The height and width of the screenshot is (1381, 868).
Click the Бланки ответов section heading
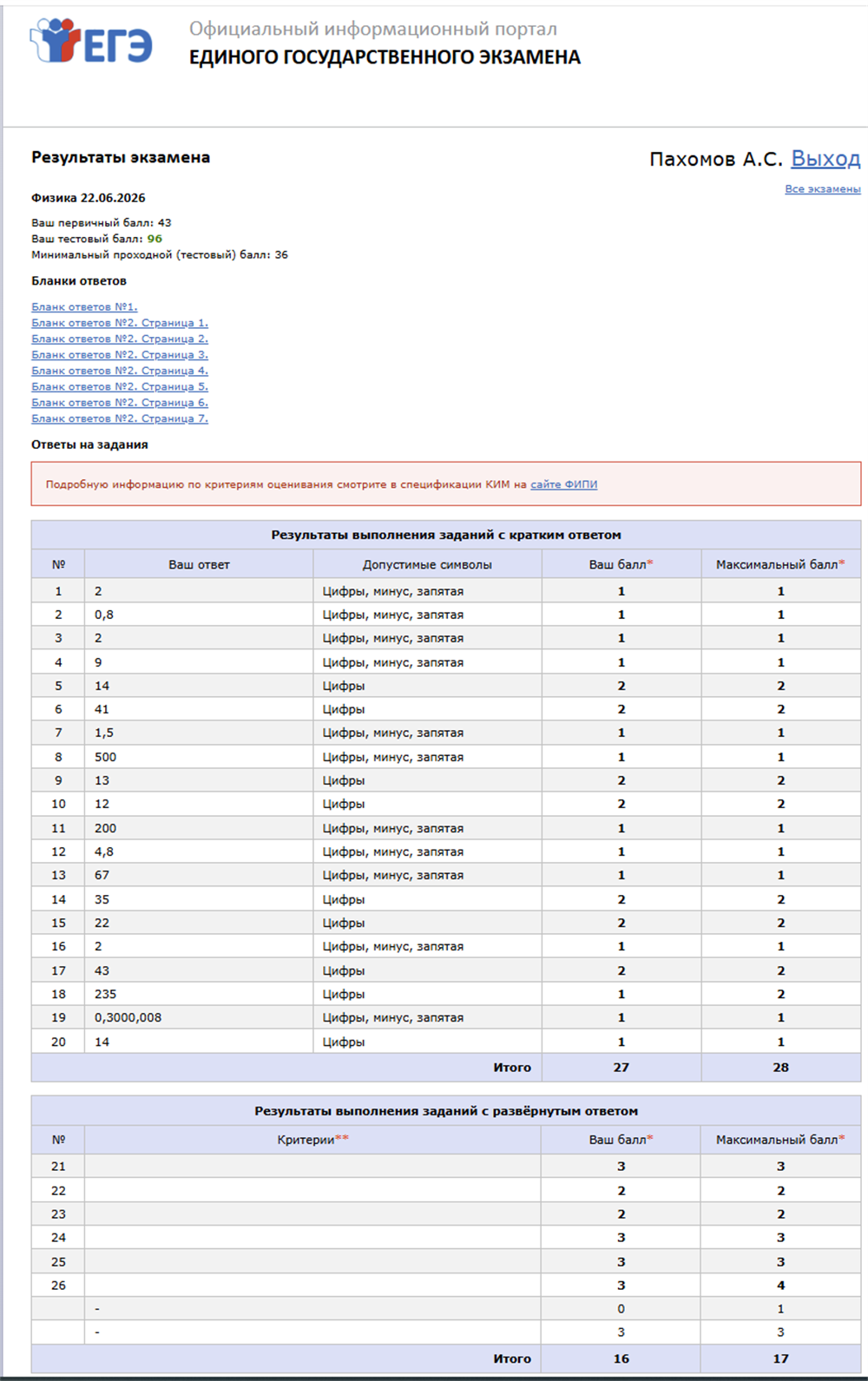click(79, 281)
